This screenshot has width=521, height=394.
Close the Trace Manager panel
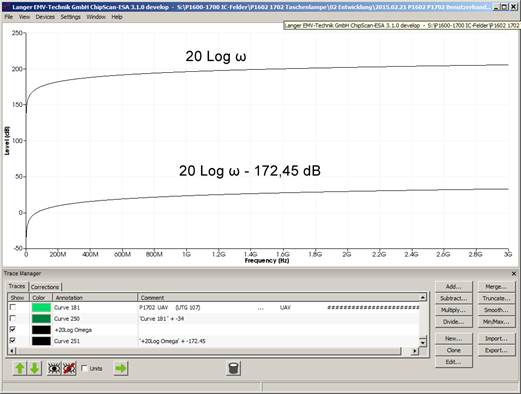(x=514, y=274)
